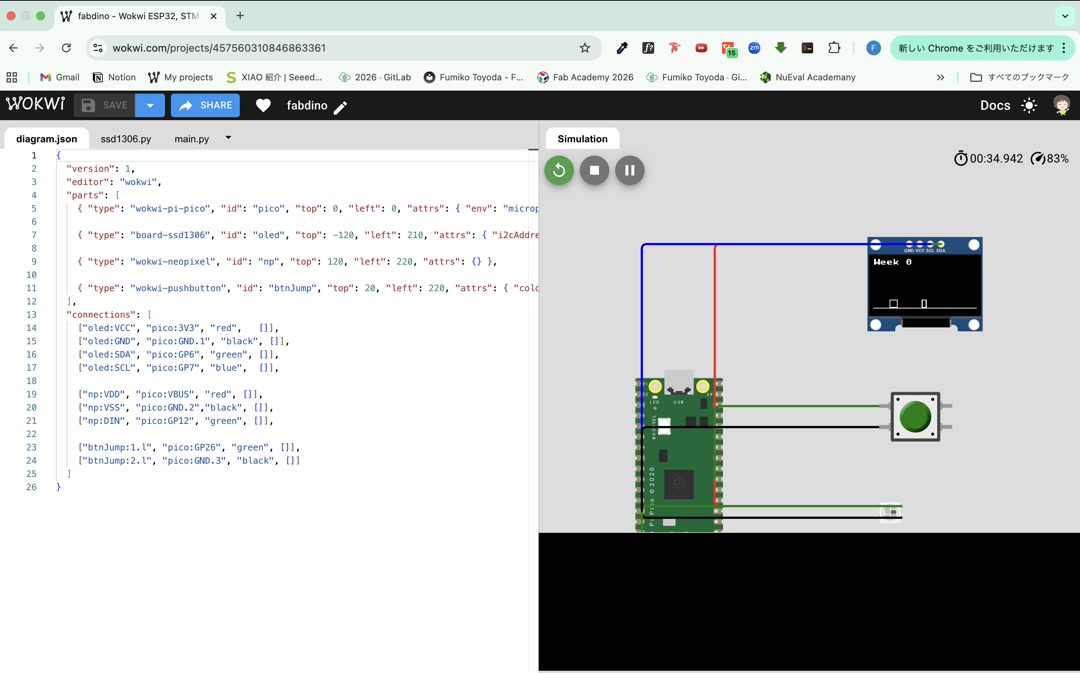Click the eyedropper extension icon

[x=622, y=48]
